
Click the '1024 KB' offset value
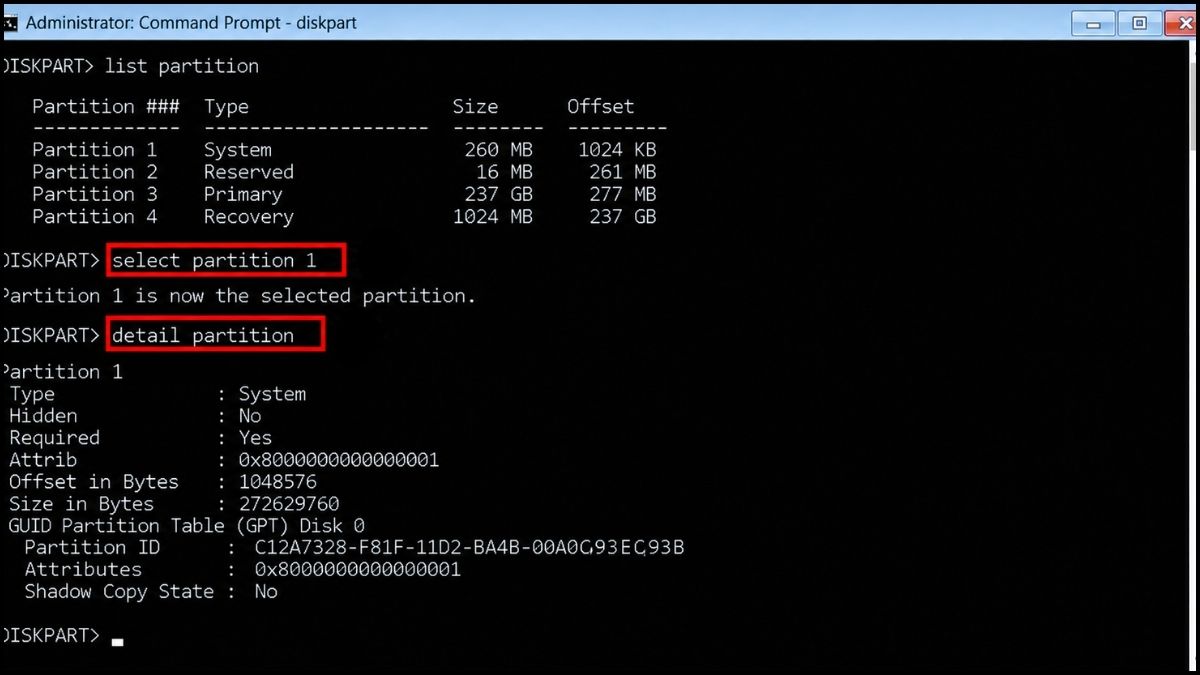point(617,149)
